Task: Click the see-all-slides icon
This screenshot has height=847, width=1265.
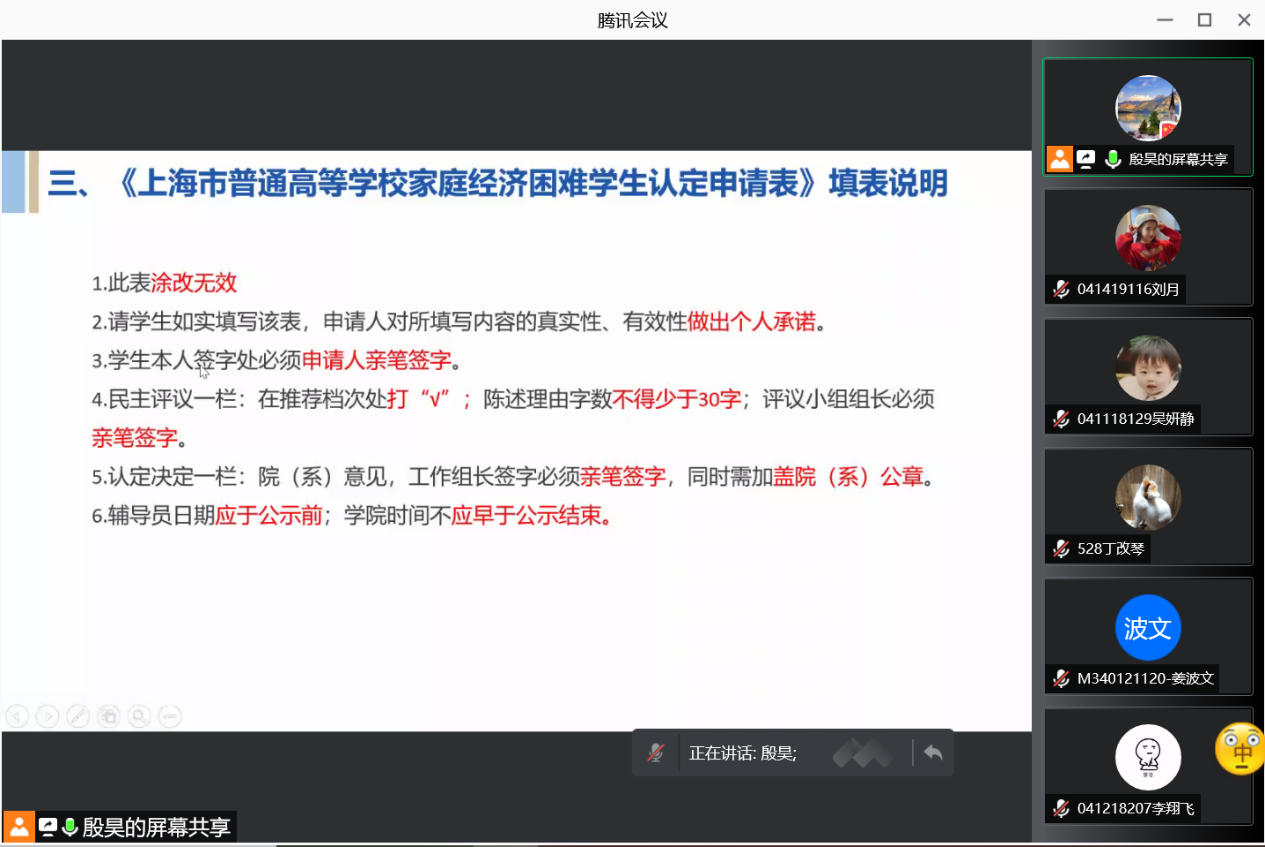Action: pos(109,716)
